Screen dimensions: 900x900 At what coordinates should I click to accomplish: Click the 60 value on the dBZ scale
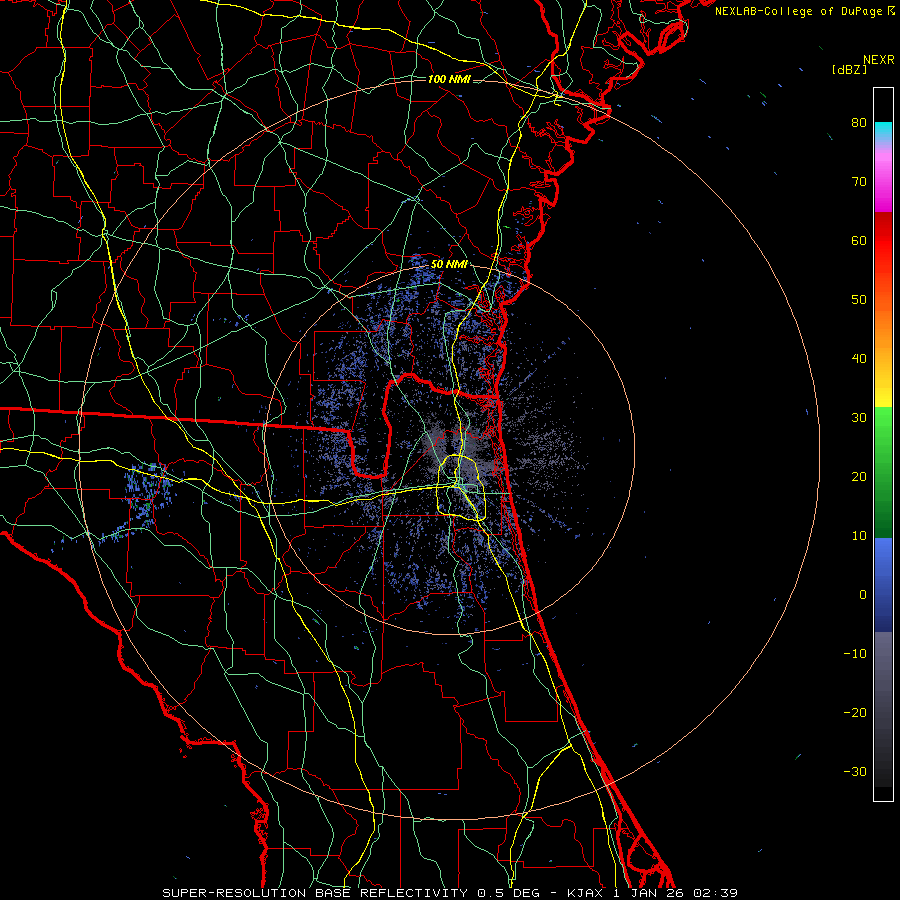pyautogui.click(x=859, y=240)
